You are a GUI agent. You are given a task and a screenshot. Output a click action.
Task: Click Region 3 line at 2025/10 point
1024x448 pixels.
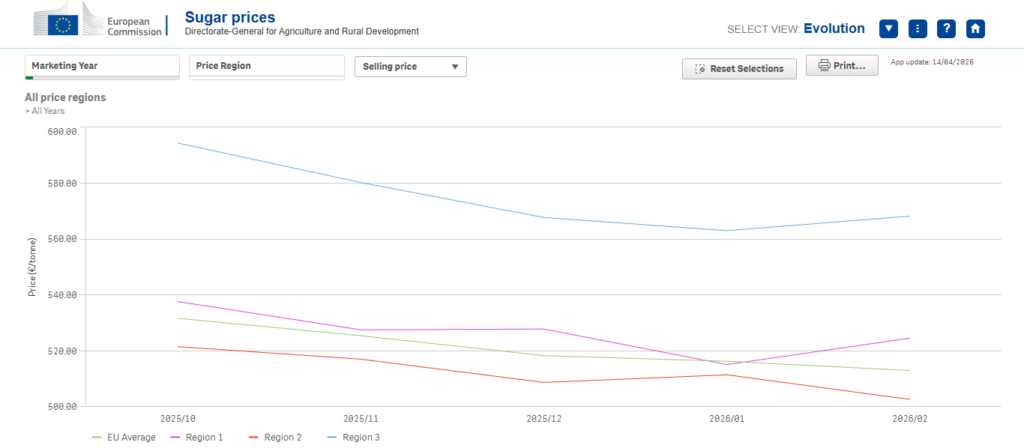pos(178,143)
